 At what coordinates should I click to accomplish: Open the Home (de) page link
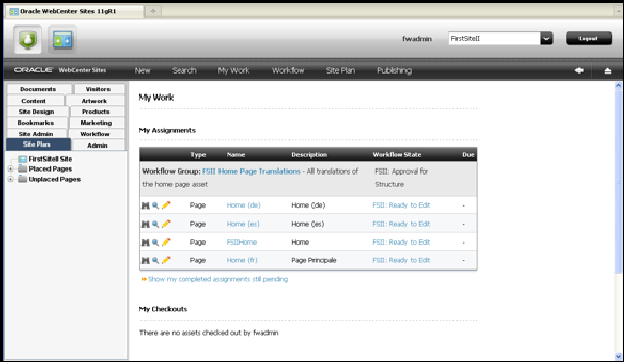pyautogui.click(x=244, y=205)
